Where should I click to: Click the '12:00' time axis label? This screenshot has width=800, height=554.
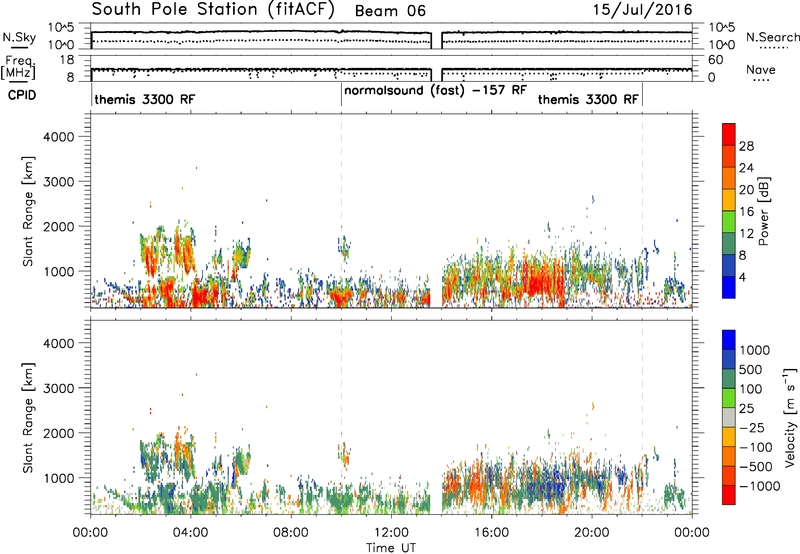click(391, 533)
